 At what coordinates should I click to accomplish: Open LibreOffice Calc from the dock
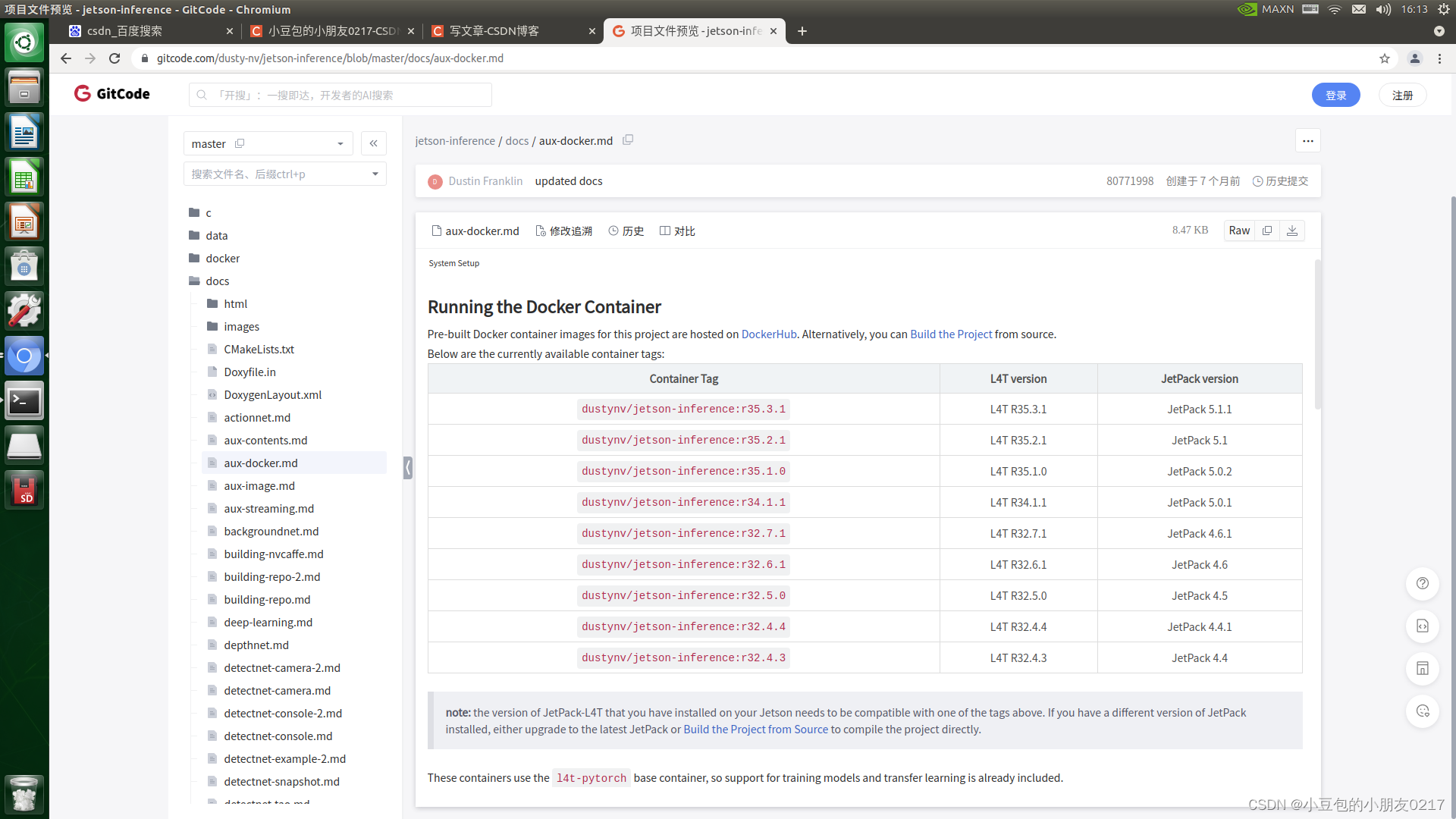(24, 177)
